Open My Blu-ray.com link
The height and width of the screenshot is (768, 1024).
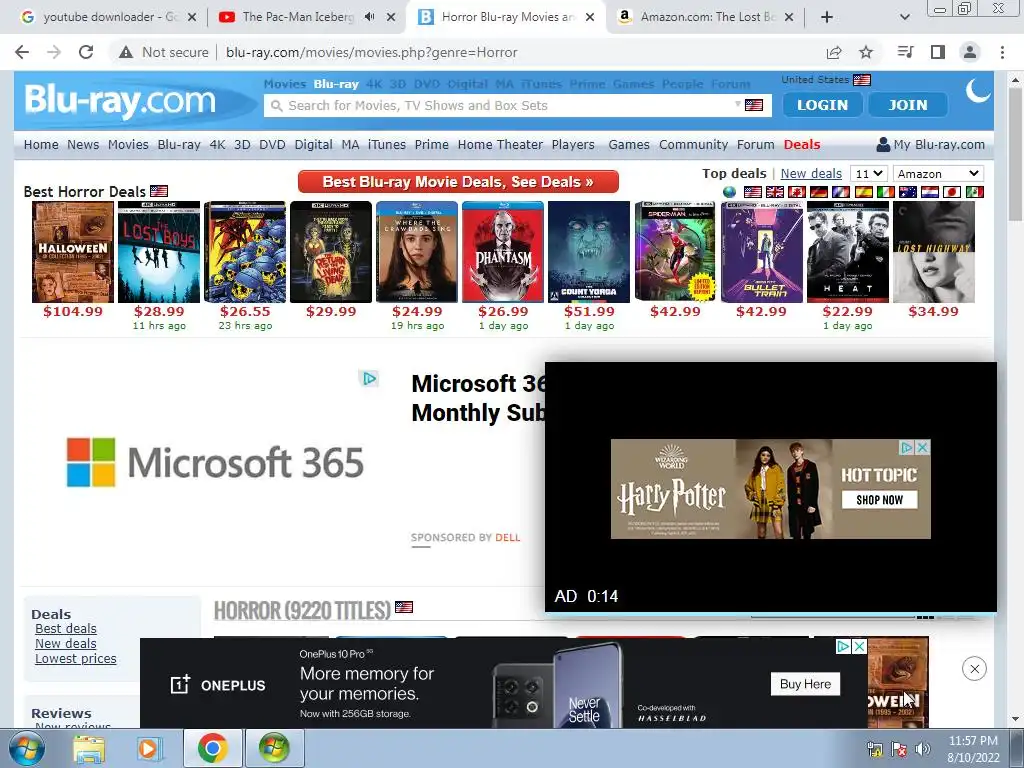[931, 144]
